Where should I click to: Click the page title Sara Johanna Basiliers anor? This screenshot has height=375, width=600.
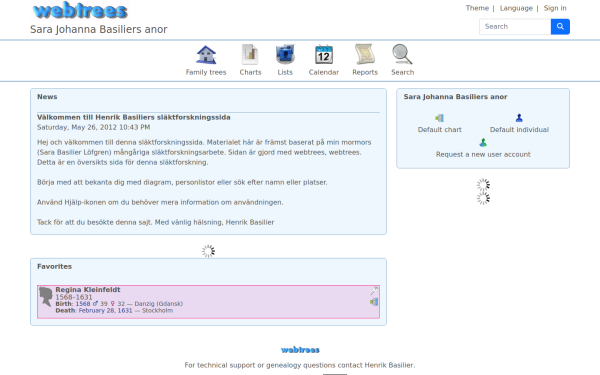tap(99, 29)
